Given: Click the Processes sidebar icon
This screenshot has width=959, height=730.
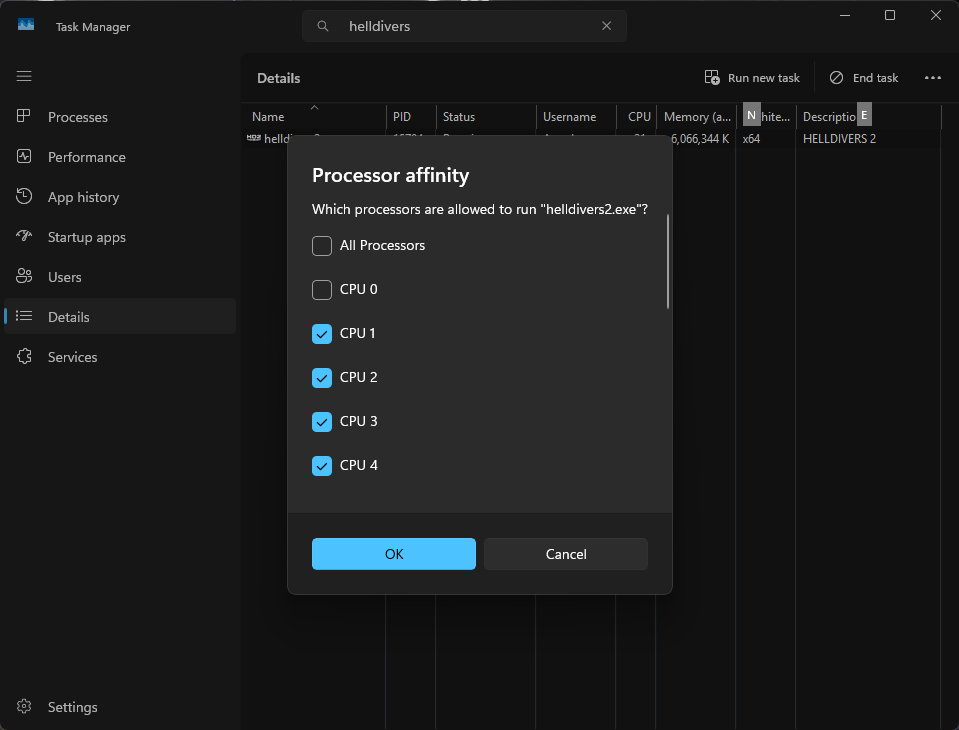Looking at the screenshot, I should 25,117.
